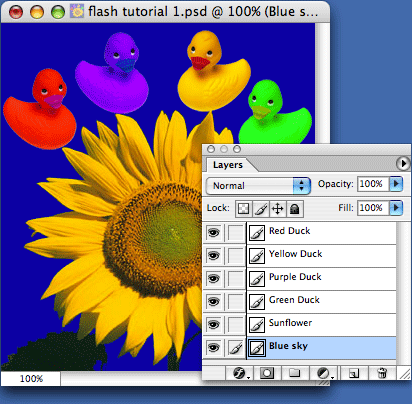The width and height of the screenshot is (412, 404).
Task: Click the 100% zoom field
Action: coord(31,379)
